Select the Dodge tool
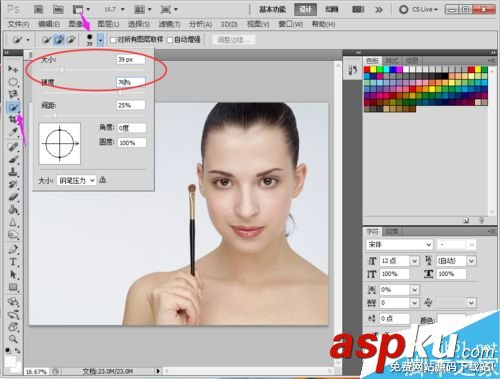500x379 pixels. (13, 235)
